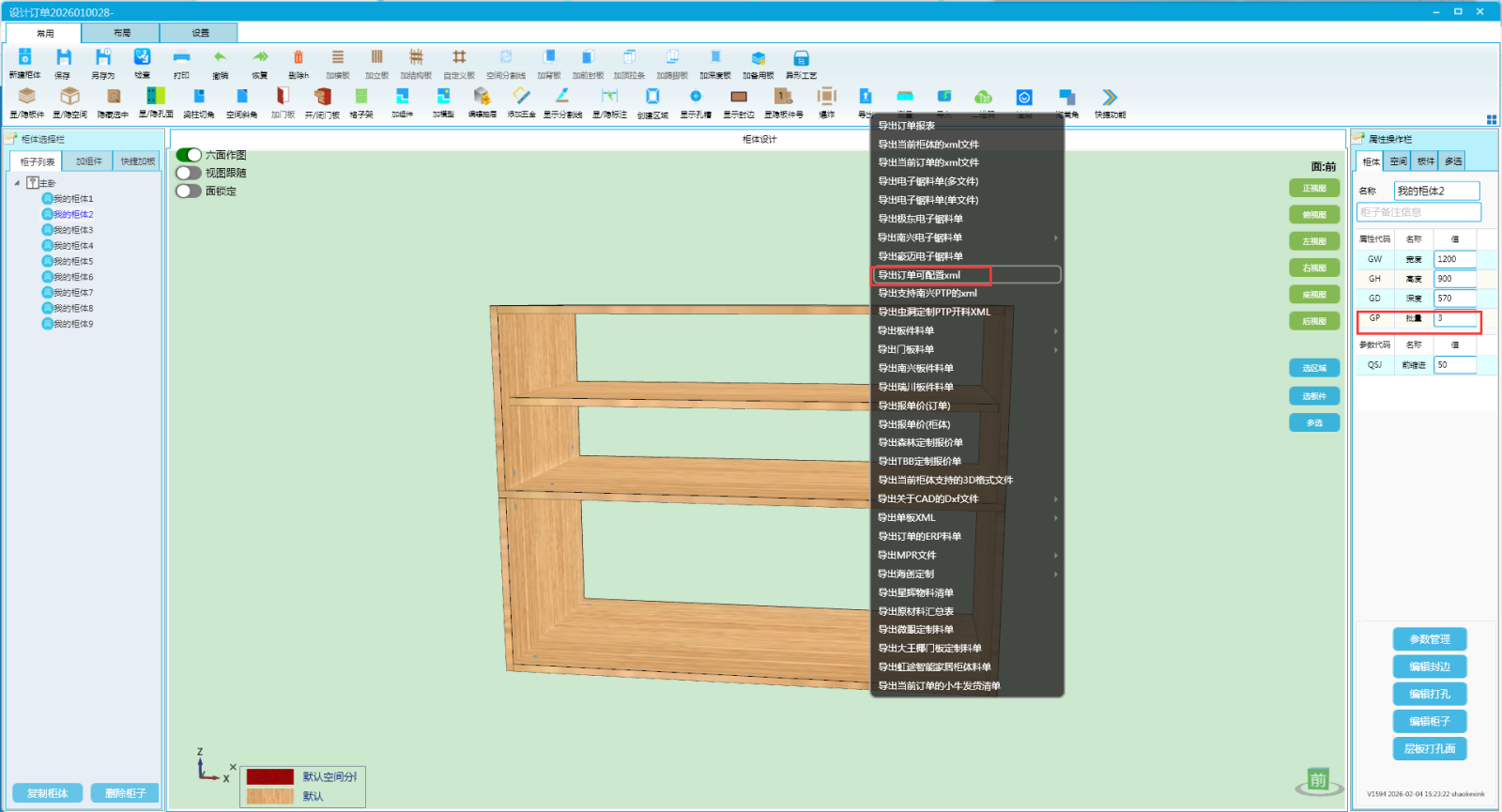Click the 新建柜体 (new cabinet) icon
This screenshot has height=812, width=1502.
click(24, 59)
